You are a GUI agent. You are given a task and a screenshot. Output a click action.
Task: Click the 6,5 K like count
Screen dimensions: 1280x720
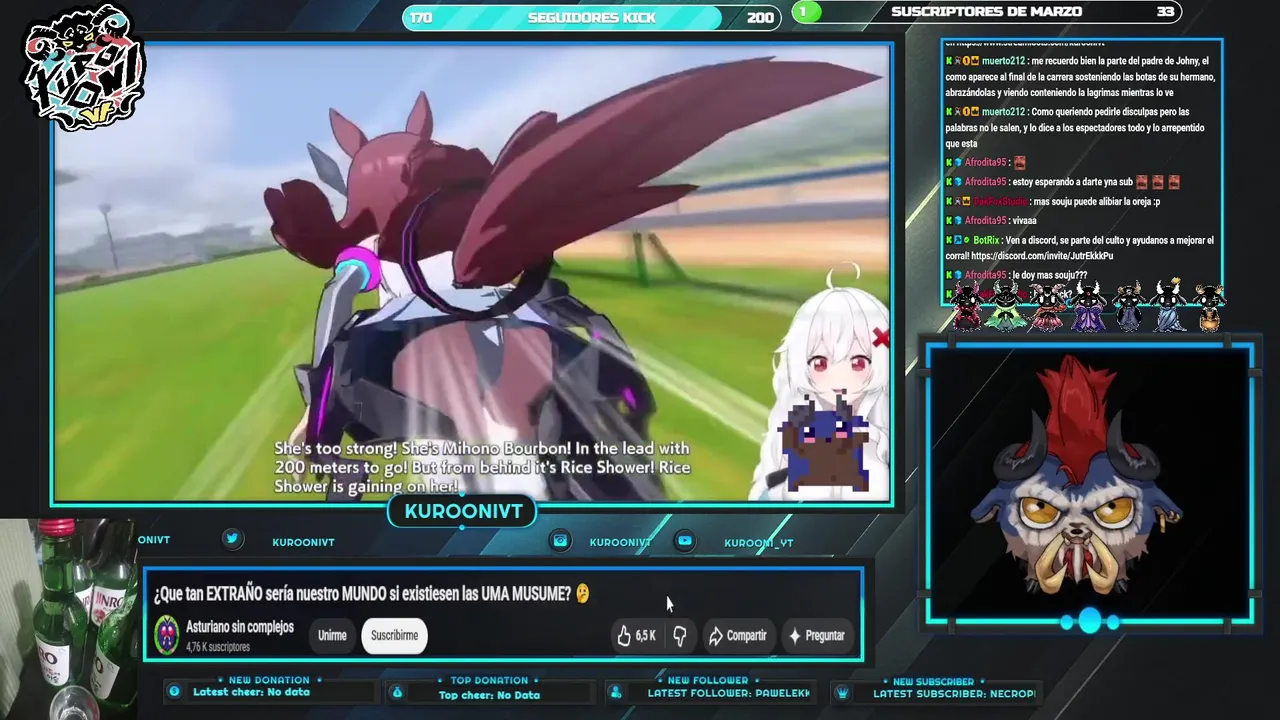645,636
